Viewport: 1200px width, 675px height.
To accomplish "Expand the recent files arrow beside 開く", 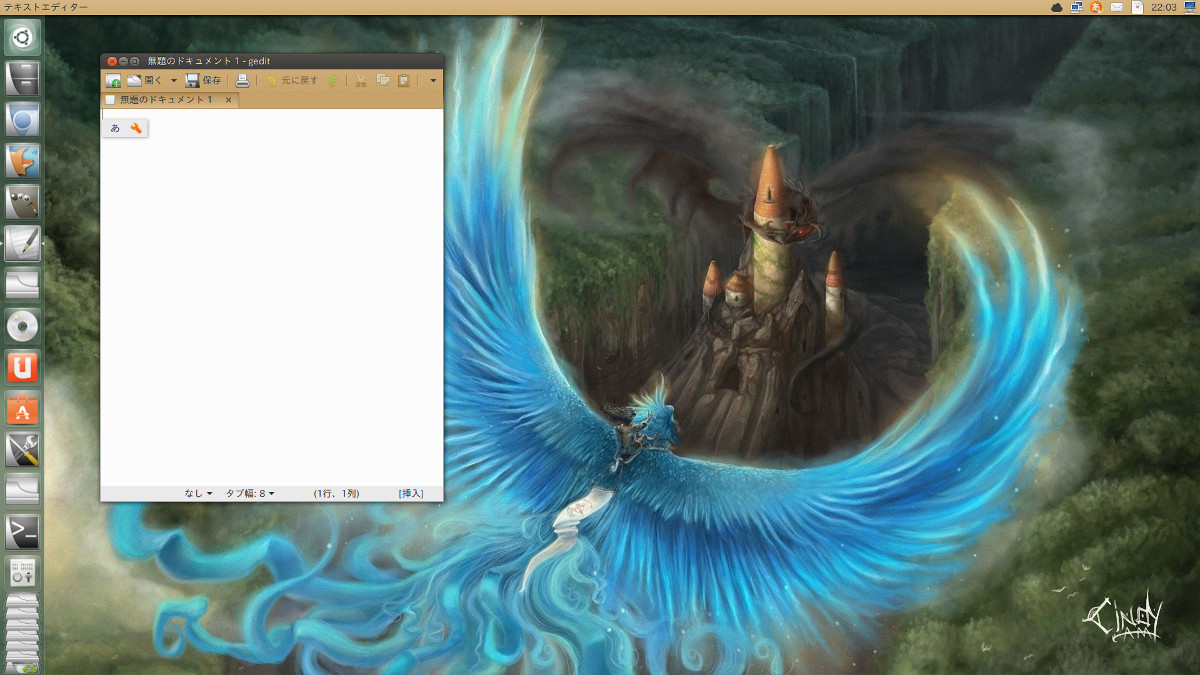I will coord(173,80).
